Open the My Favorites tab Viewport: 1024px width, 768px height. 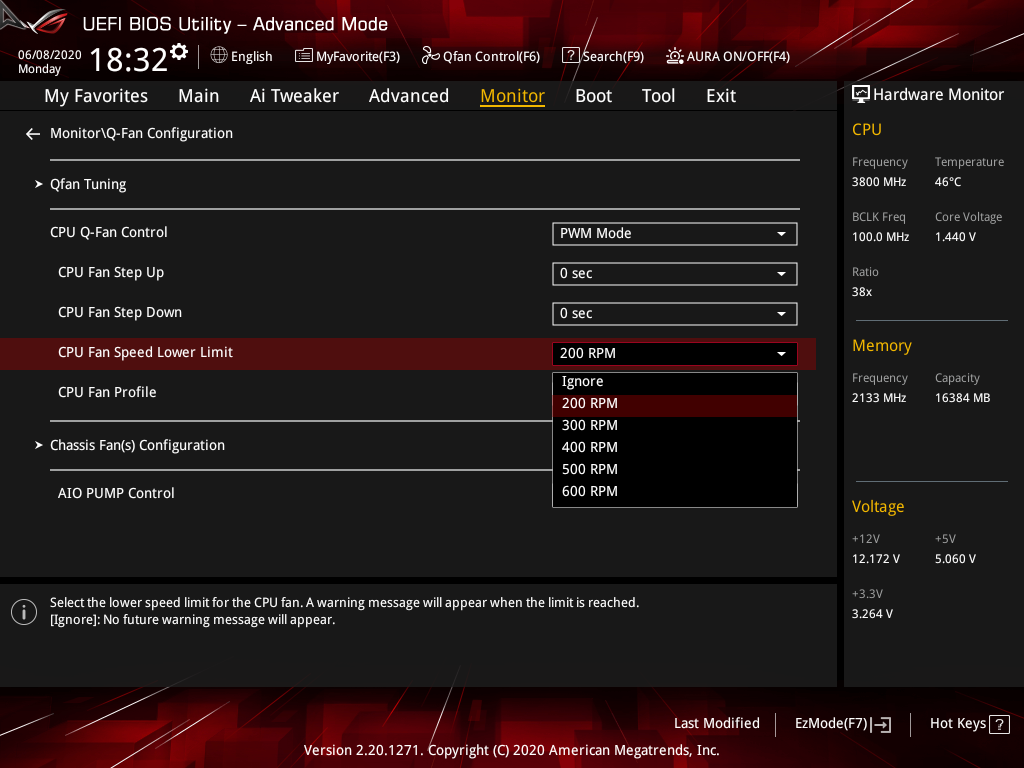pyautogui.click(x=96, y=96)
